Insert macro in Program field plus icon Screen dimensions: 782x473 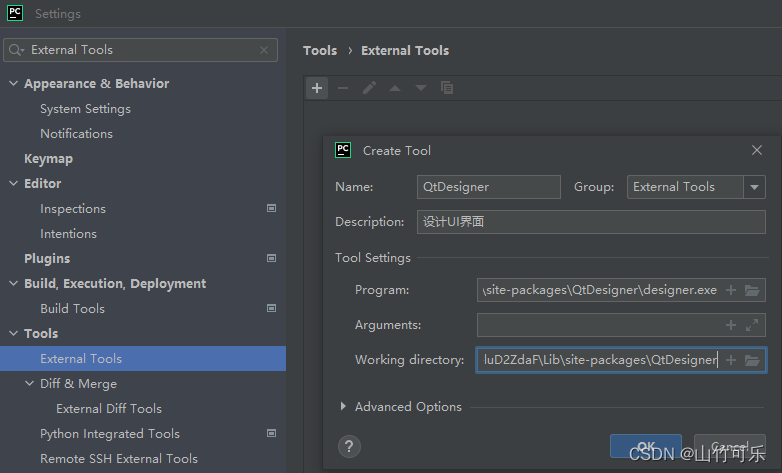731,290
